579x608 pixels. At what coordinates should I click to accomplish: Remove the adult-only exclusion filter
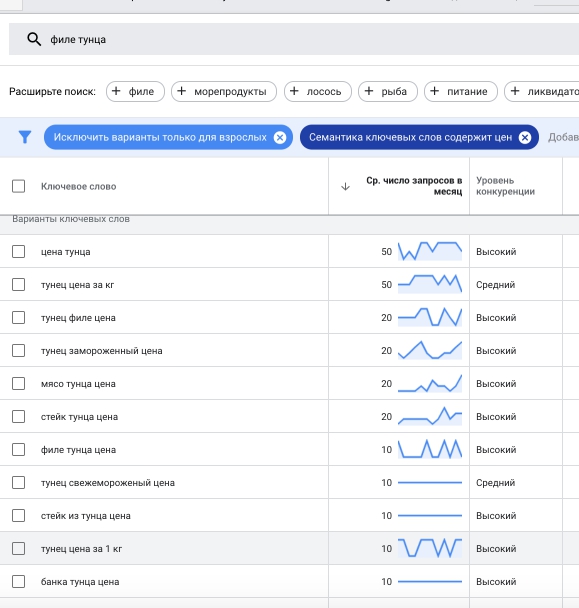(280, 137)
